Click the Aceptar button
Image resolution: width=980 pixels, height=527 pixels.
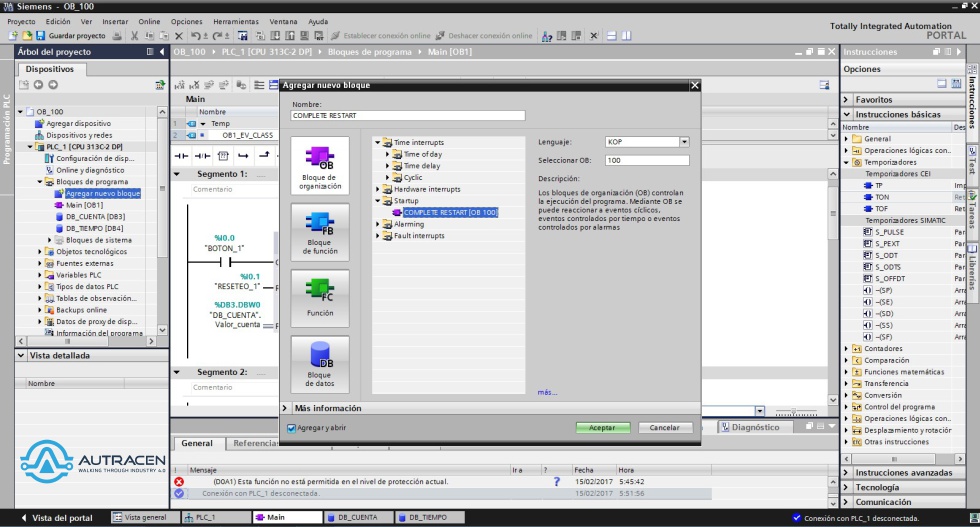(x=602, y=428)
